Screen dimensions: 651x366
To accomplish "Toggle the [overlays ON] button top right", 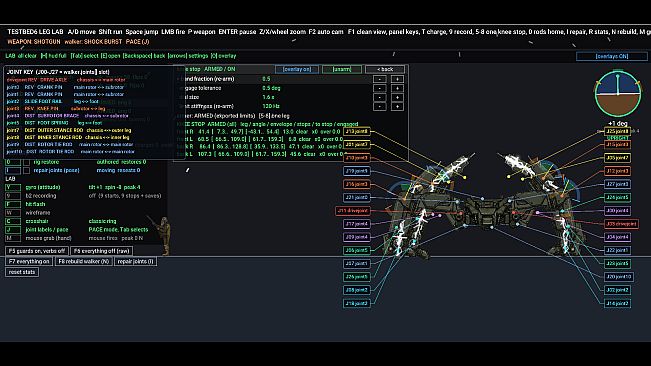I will [x=612, y=56].
